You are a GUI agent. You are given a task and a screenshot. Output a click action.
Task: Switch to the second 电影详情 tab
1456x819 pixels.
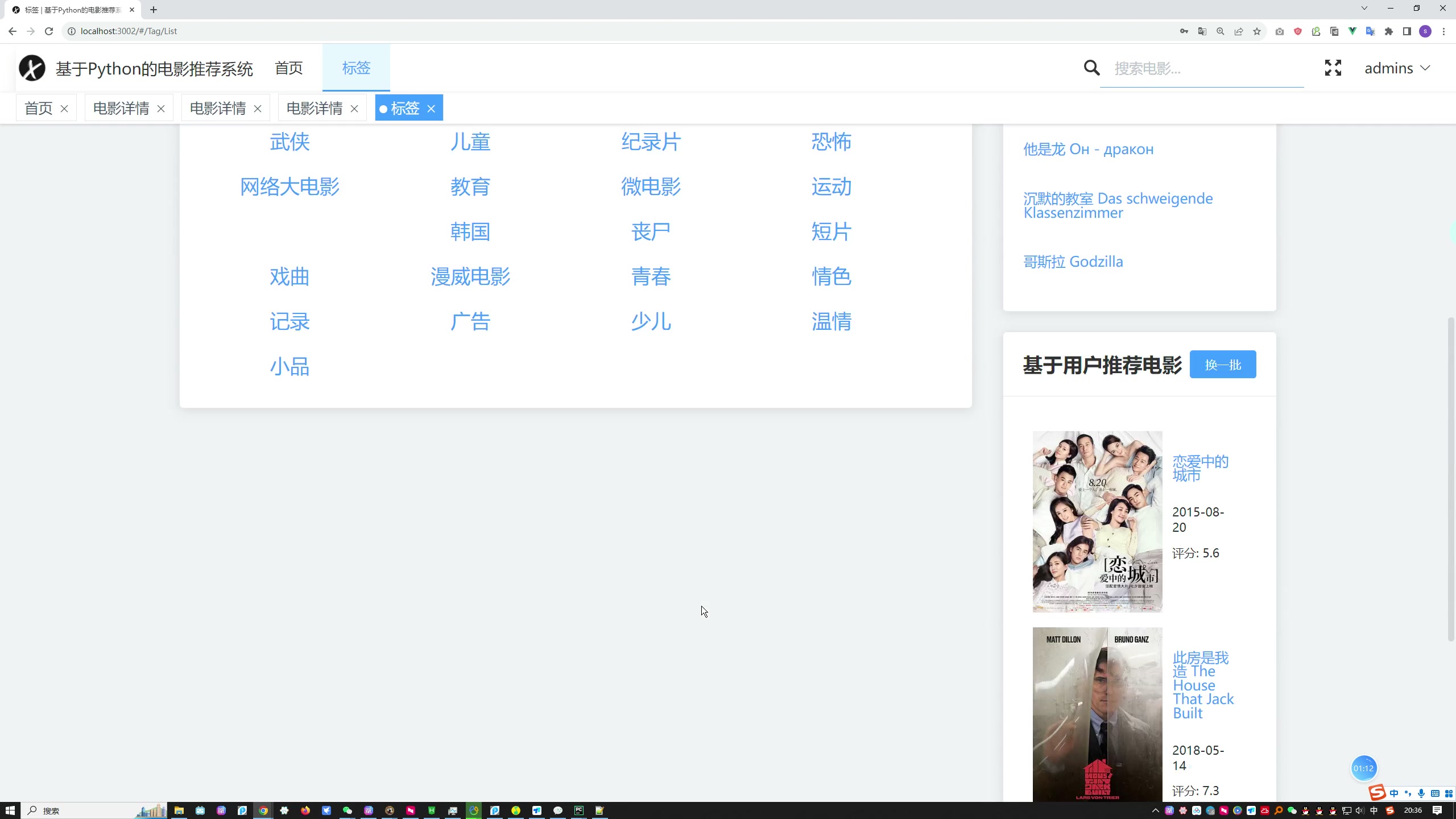[x=218, y=109]
